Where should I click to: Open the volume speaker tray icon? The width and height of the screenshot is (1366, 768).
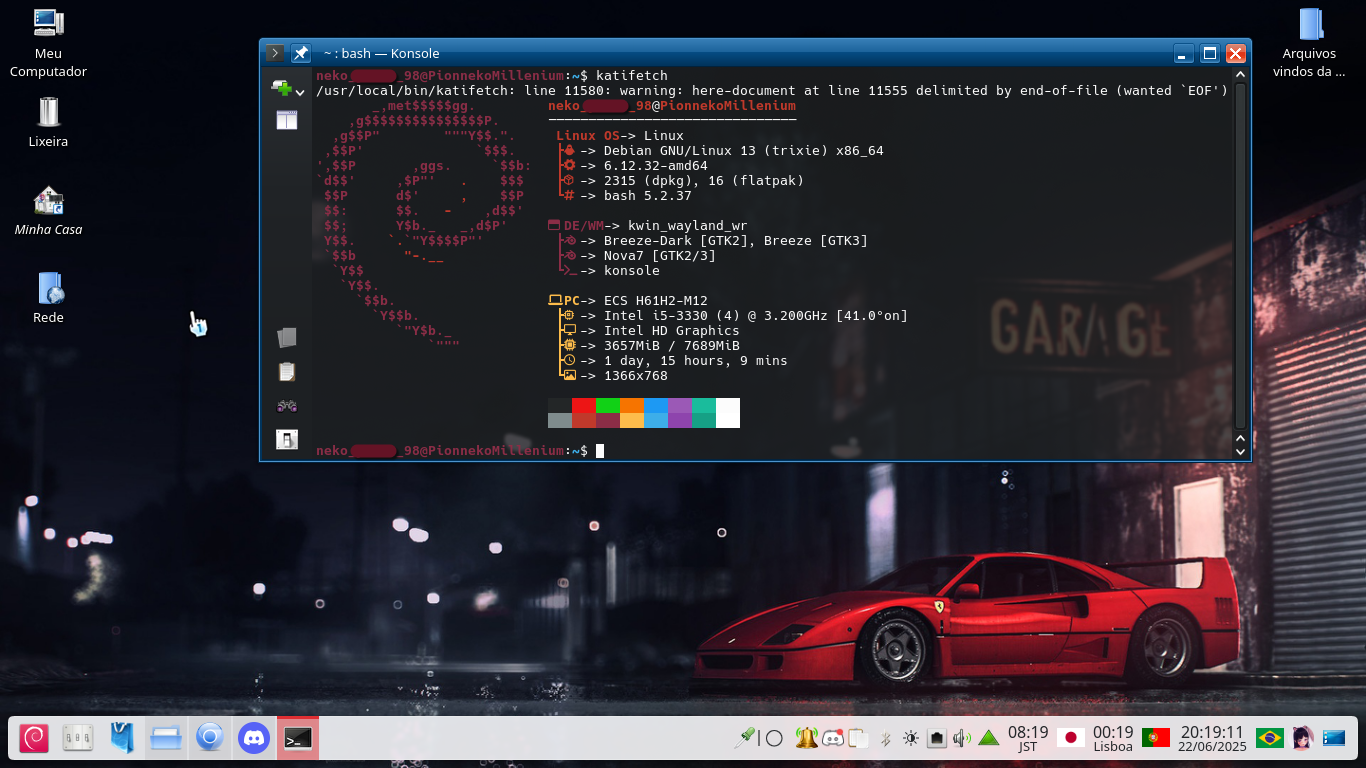point(962,738)
